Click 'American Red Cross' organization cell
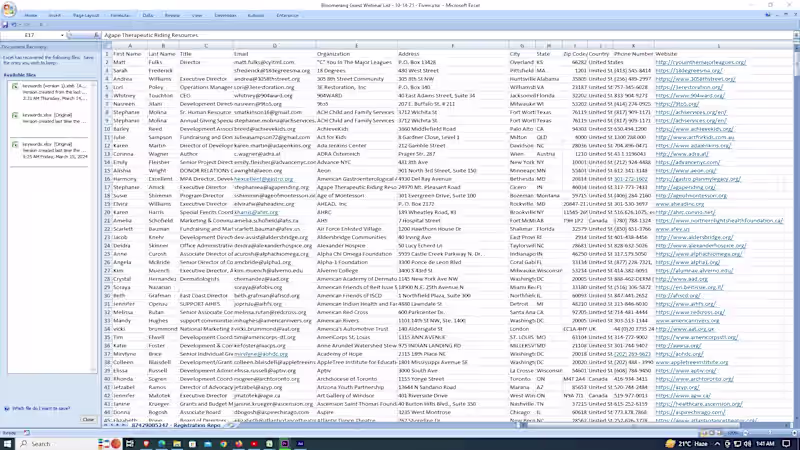This screenshot has height=450, width=800. pos(356,312)
